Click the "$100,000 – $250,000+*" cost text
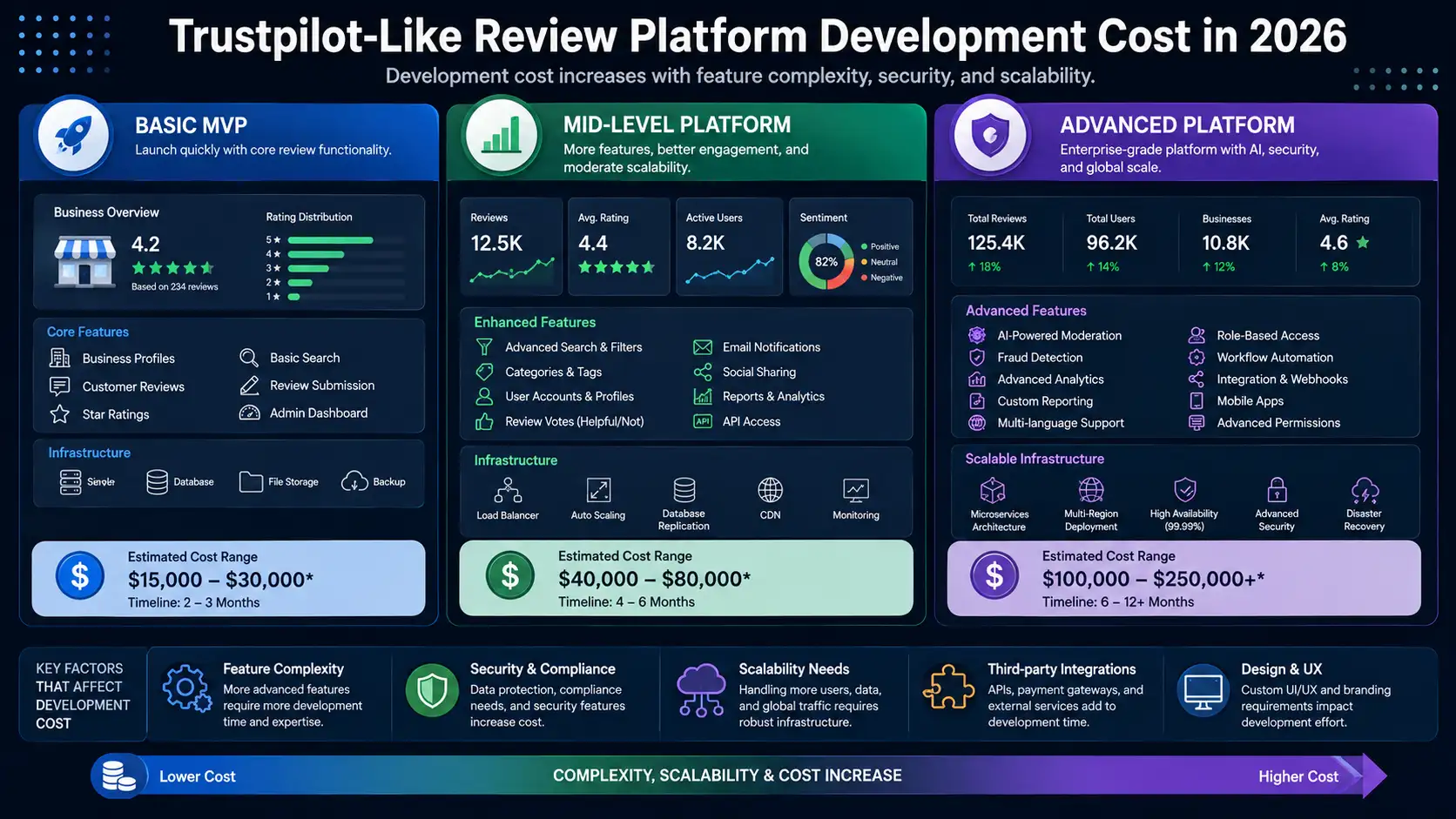Viewport: 1456px width, 819px height. pyautogui.click(x=1153, y=579)
